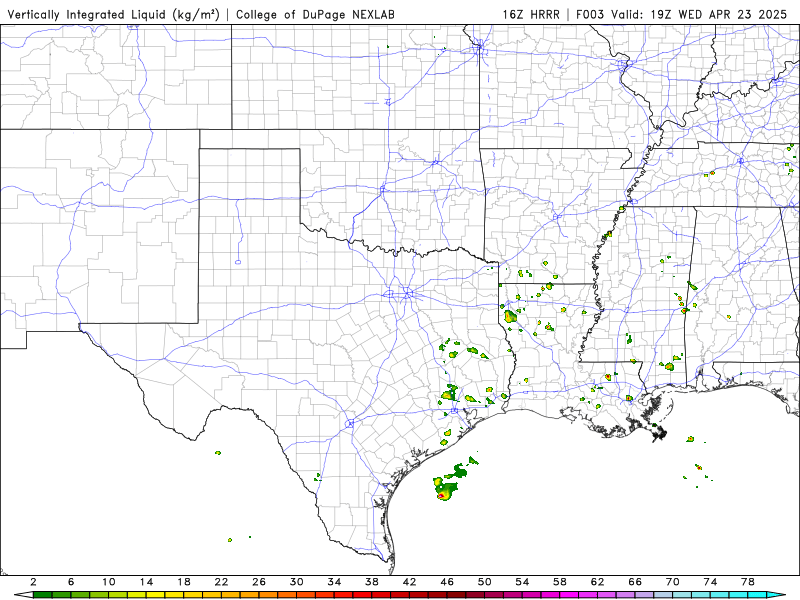Click the color bar label '54'

coord(522,582)
